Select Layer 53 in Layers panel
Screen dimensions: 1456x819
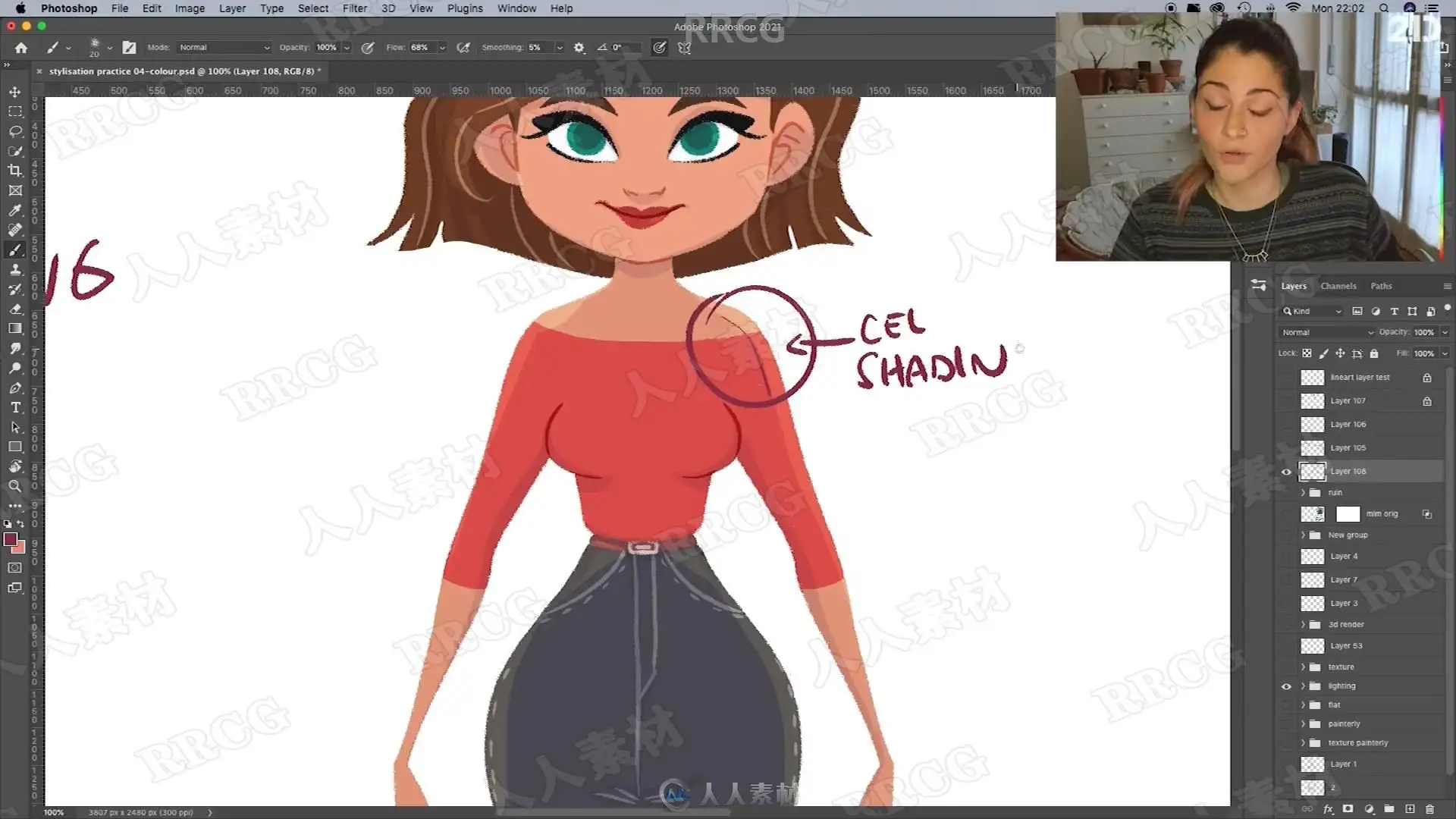[x=1346, y=646]
